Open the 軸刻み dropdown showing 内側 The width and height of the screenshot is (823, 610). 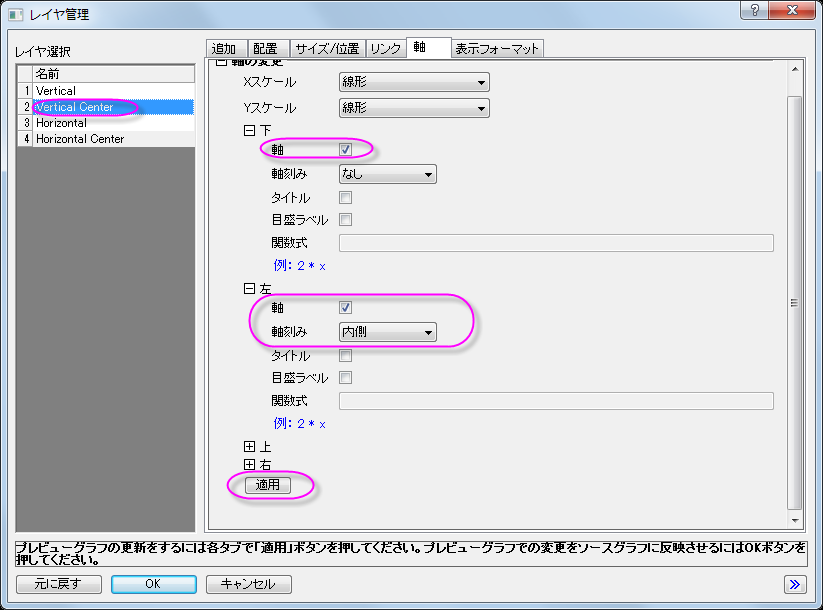(387, 332)
